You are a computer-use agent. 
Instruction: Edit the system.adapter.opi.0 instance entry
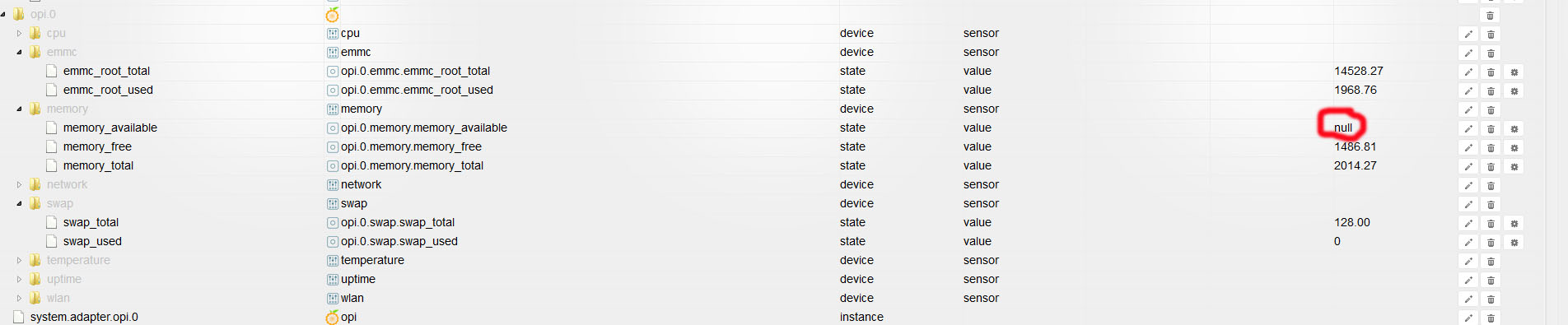click(1468, 318)
